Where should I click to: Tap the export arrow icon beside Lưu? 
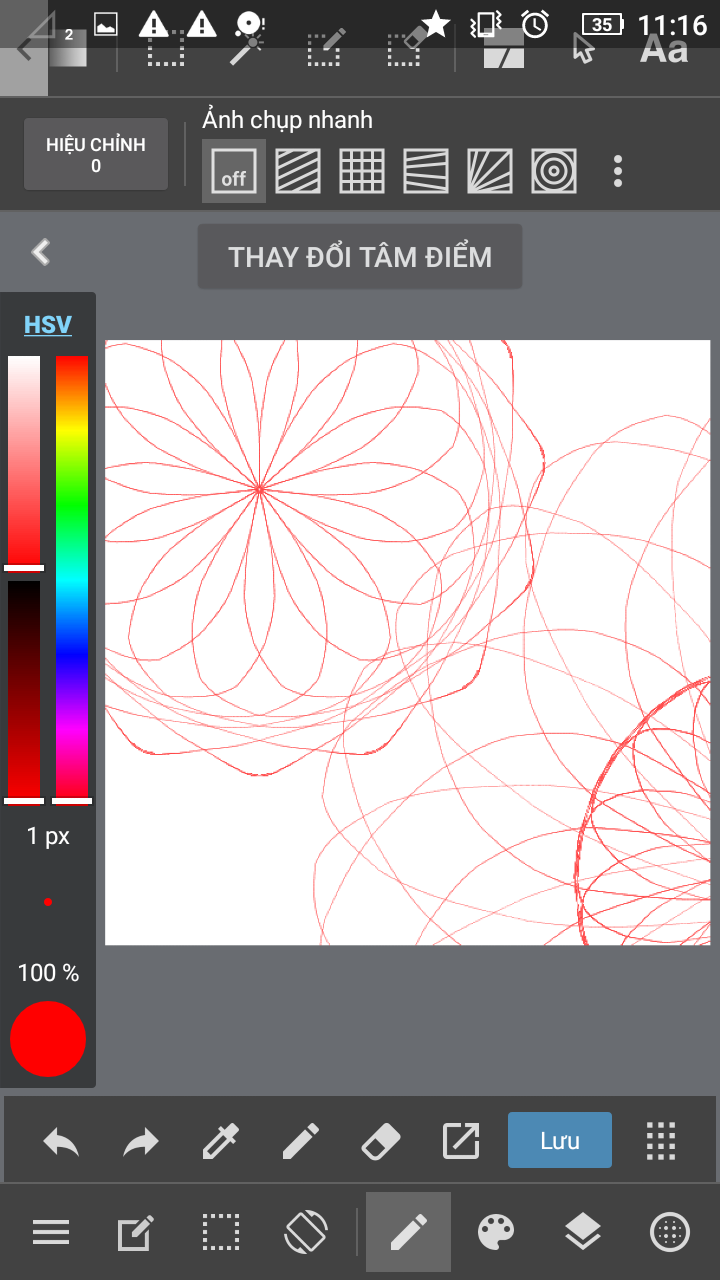tap(460, 1141)
